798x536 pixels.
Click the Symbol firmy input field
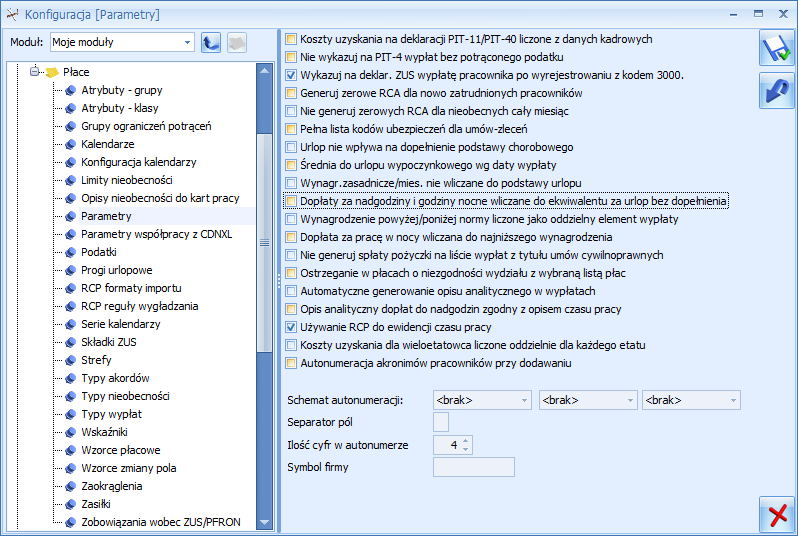pyautogui.click(x=474, y=467)
